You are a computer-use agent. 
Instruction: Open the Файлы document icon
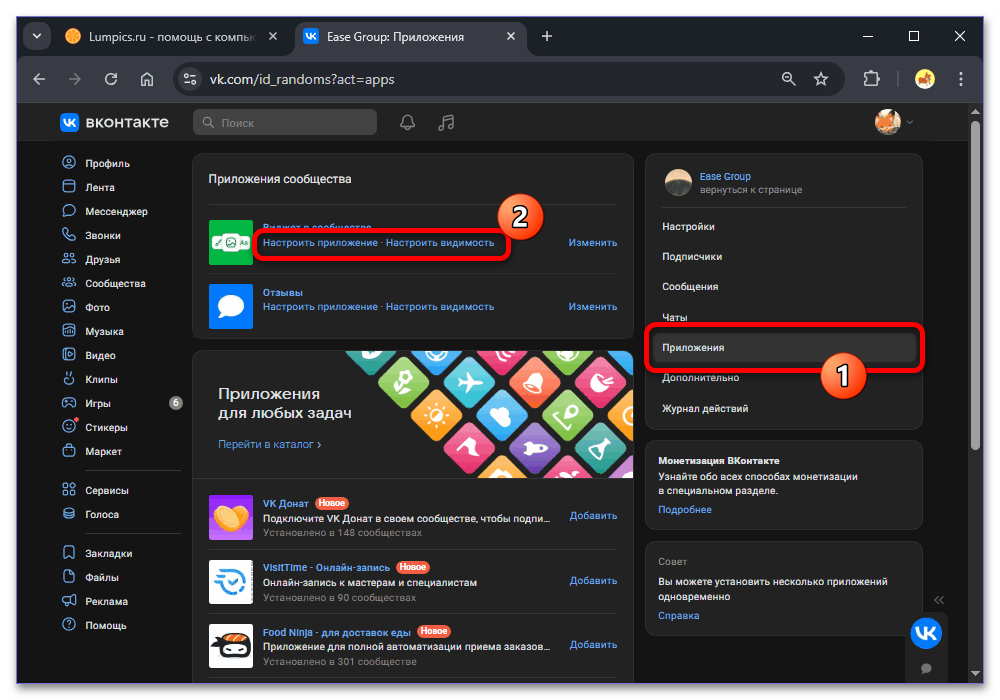(x=69, y=577)
